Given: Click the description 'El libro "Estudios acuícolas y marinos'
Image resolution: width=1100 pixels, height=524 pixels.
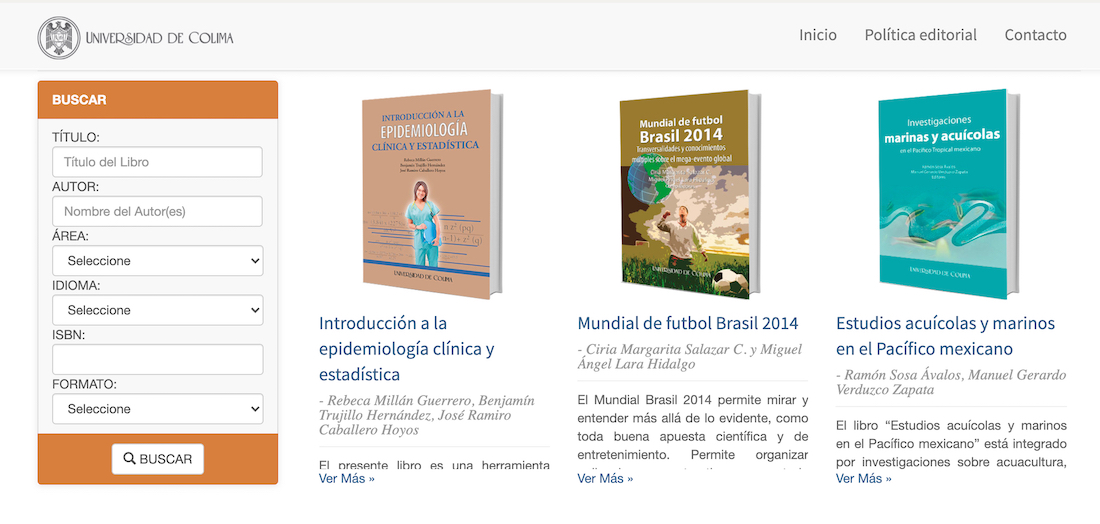Looking at the screenshot, I should [951, 444].
